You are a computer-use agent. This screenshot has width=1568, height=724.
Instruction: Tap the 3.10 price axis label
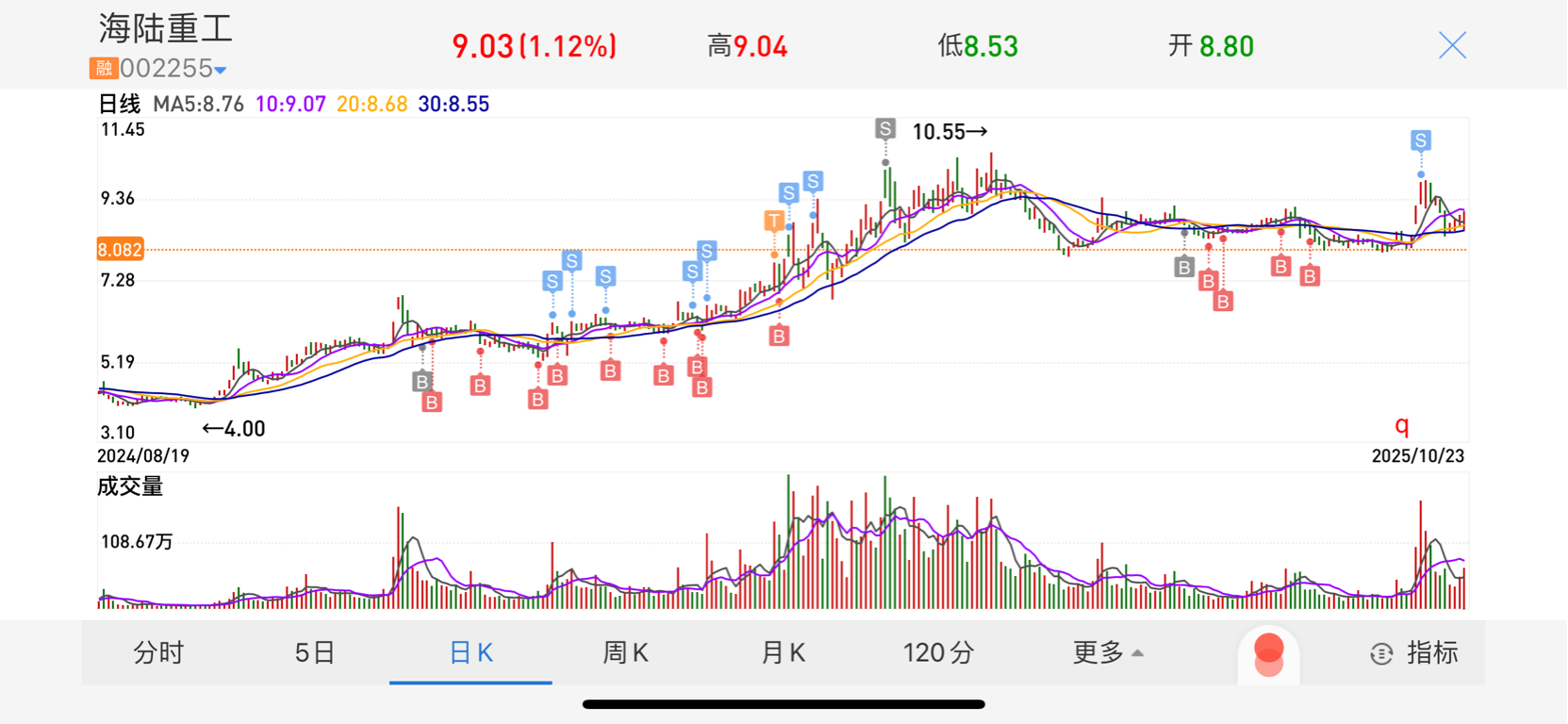(x=118, y=433)
